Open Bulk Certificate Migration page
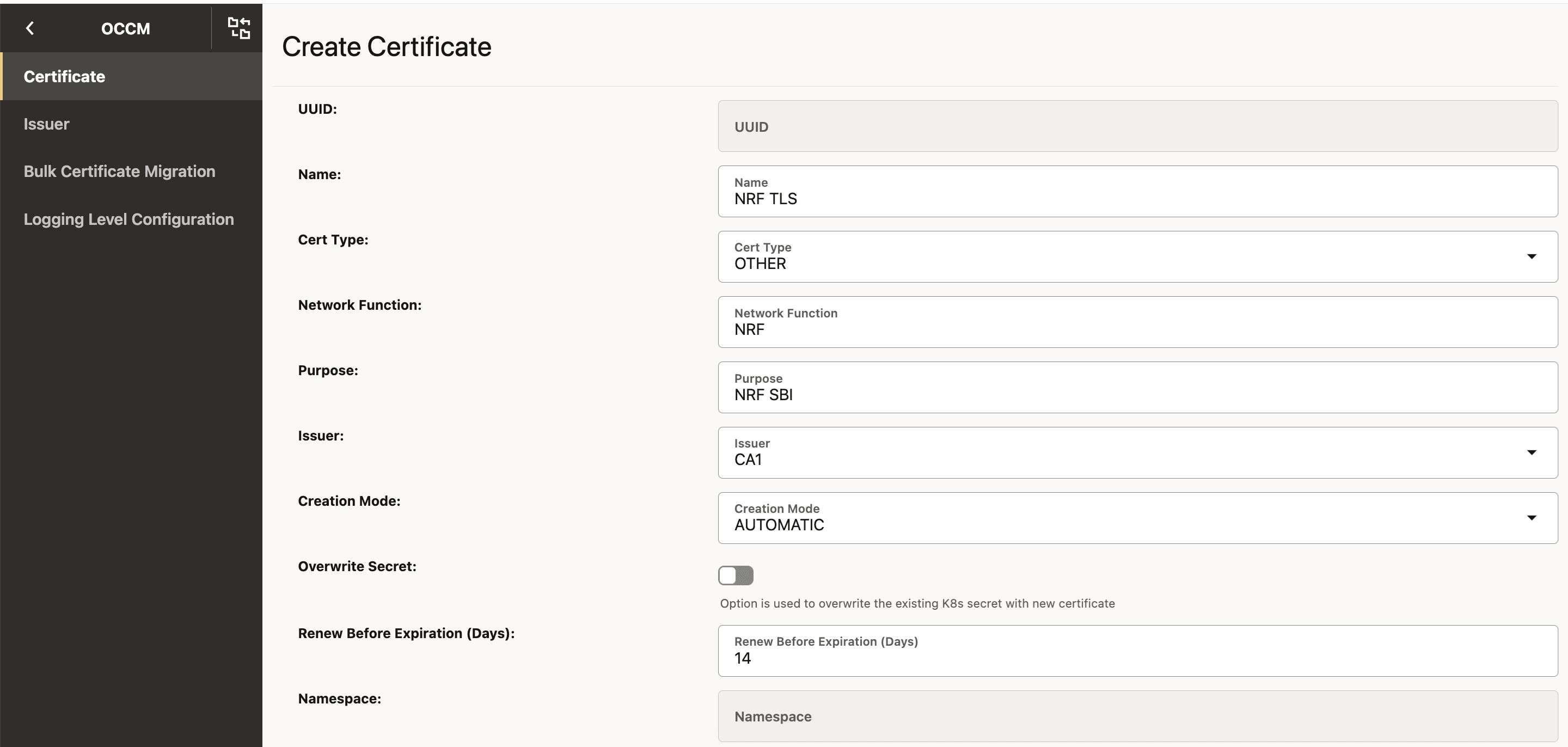1568x747 pixels. (119, 171)
